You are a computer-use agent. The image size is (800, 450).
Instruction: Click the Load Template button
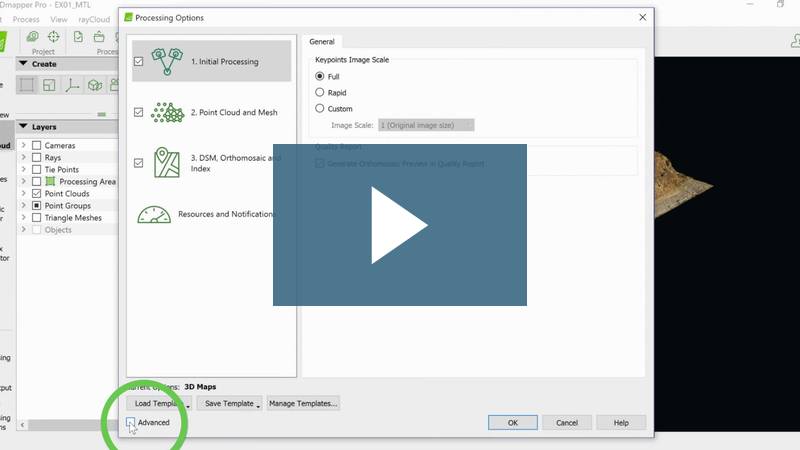[x=159, y=403]
